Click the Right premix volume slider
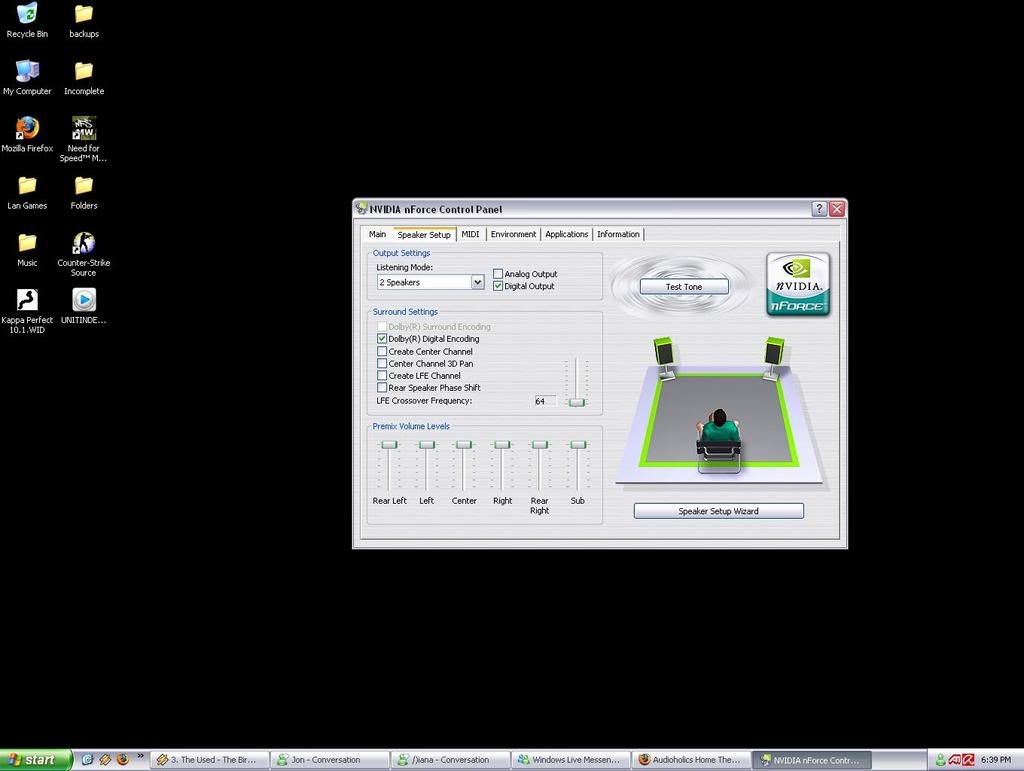Viewport: 1024px width, 771px height. point(502,445)
